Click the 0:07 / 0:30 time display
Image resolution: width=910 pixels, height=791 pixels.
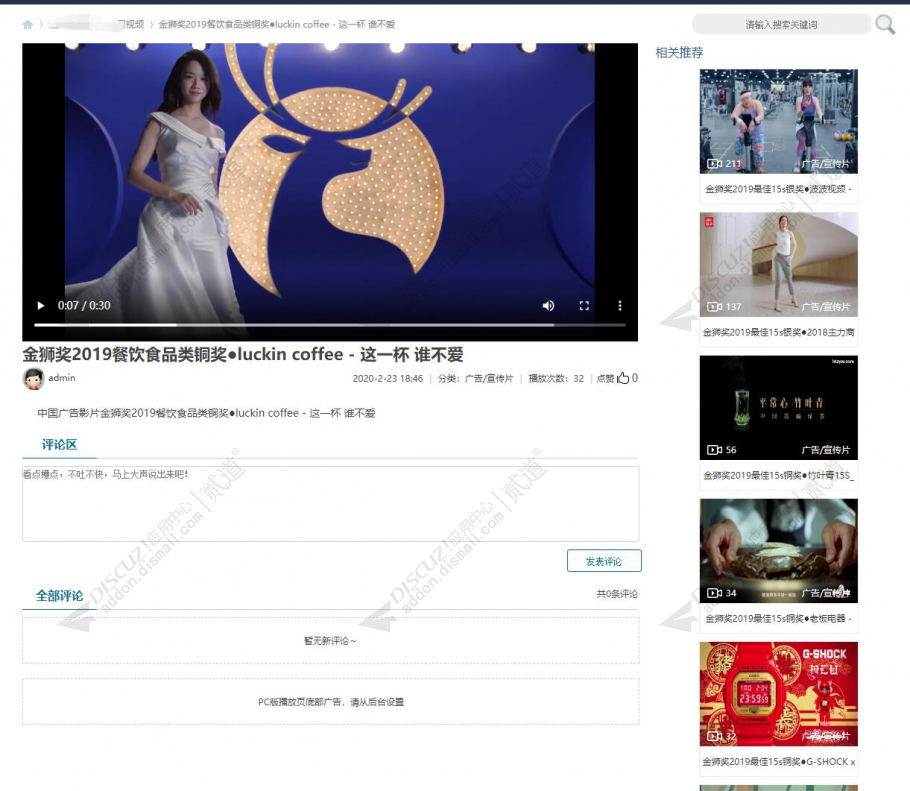[84, 305]
